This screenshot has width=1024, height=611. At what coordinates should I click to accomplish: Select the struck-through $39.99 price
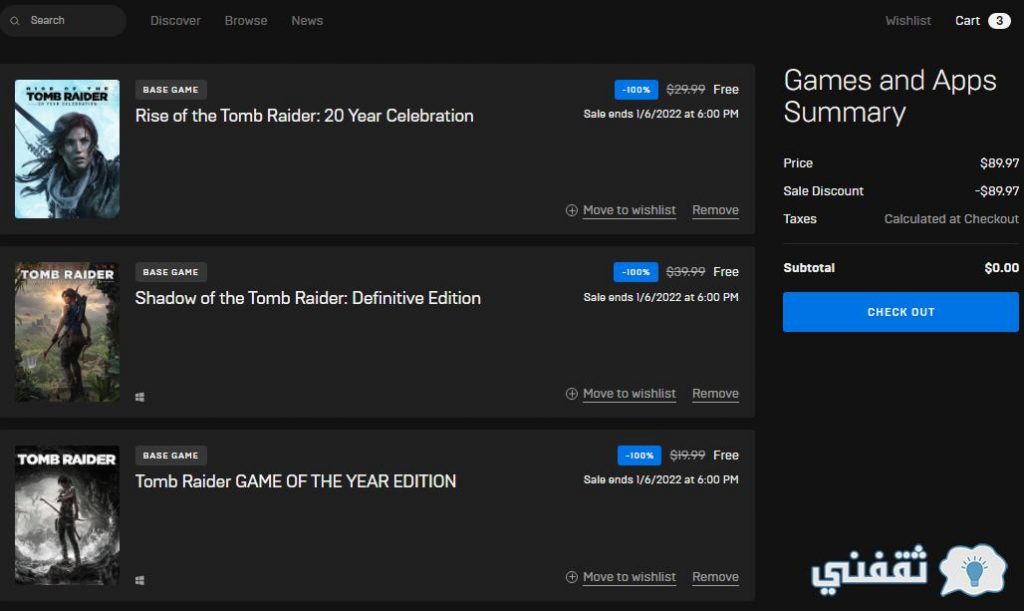685,272
